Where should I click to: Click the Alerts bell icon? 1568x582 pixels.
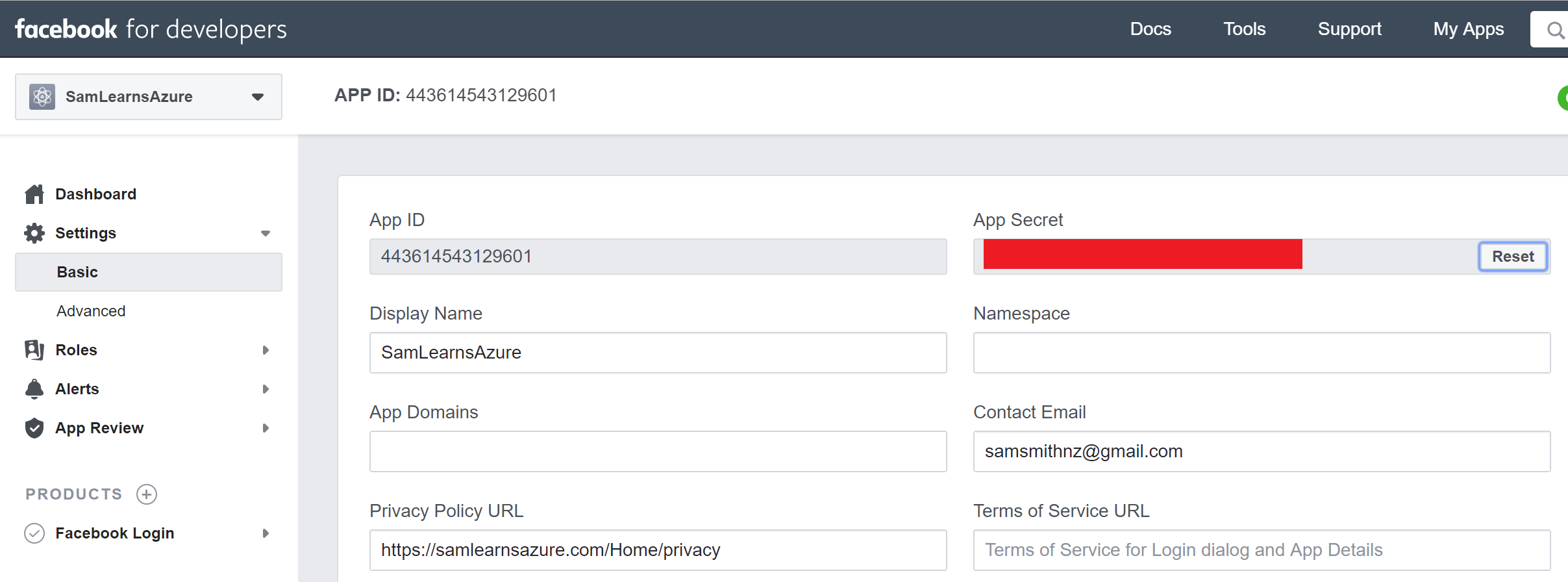click(x=34, y=389)
